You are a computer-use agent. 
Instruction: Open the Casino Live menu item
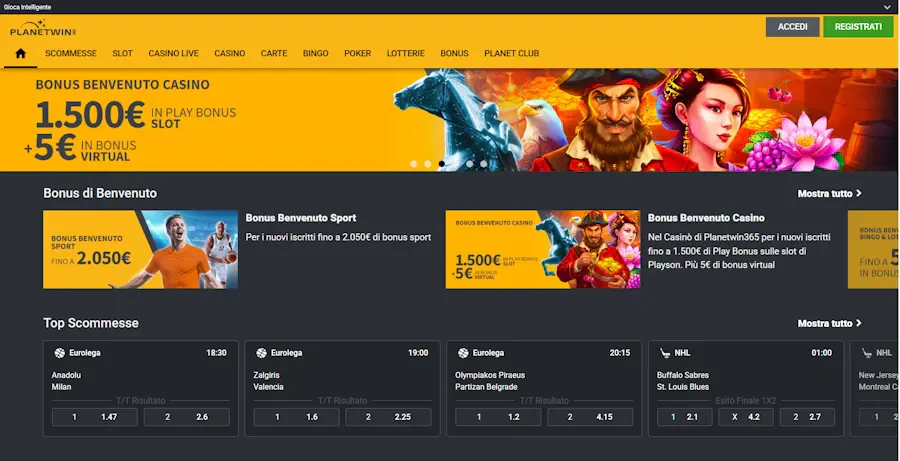click(173, 53)
